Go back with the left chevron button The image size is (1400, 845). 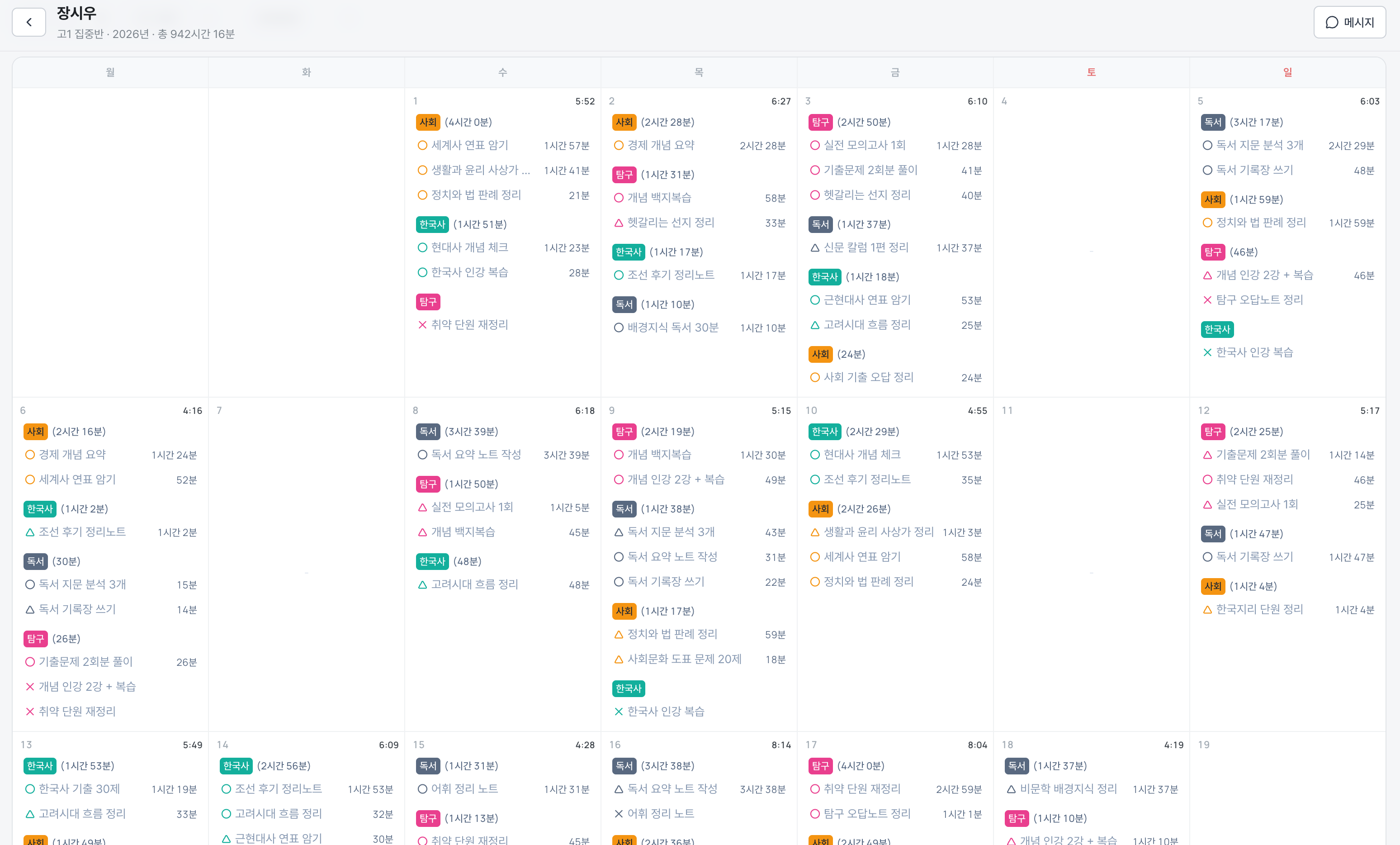[x=28, y=22]
